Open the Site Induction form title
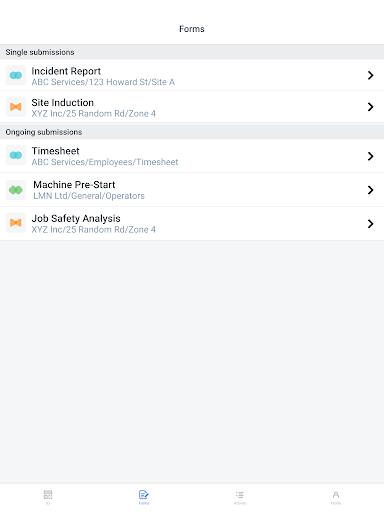Image resolution: width=384 pixels, height=512 pixels. pos(63,103)
